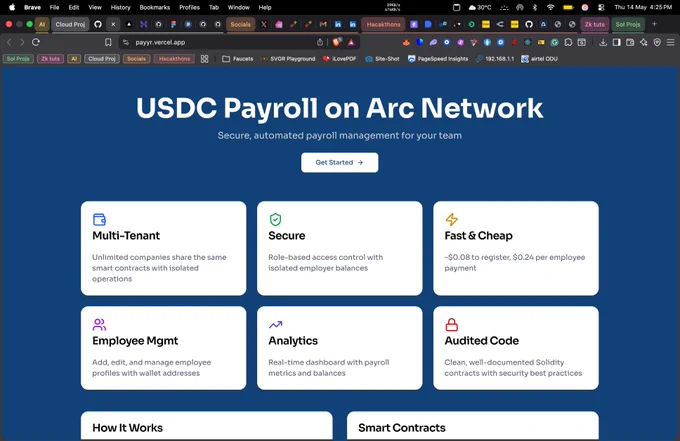
Task: Switch to the X (Twitter) tab
Action: 263,24
